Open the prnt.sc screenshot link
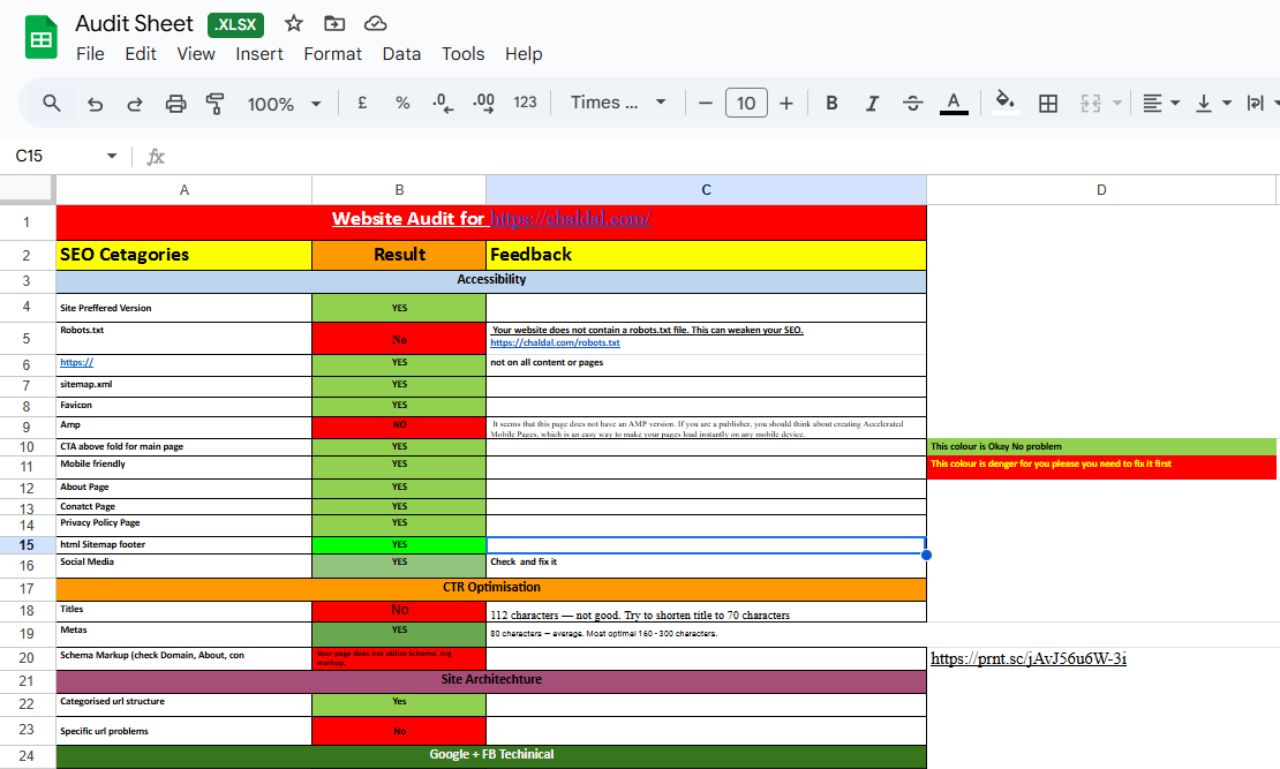Viewport: 1280px width, 769px height. tap(1027, 658)
